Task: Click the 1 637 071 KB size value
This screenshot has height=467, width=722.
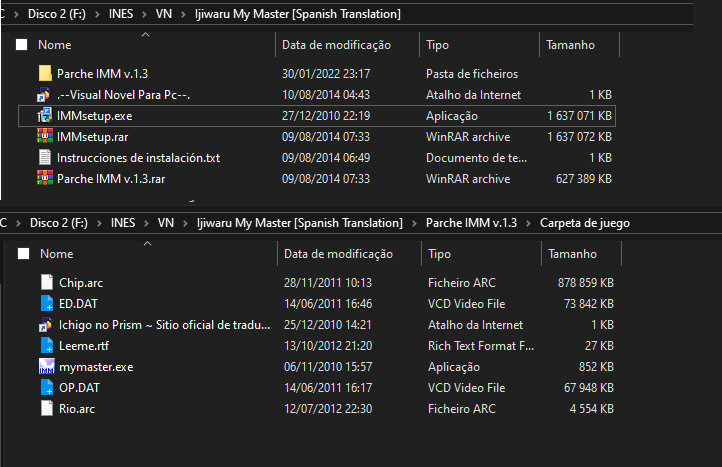Action: coord(579,116)
